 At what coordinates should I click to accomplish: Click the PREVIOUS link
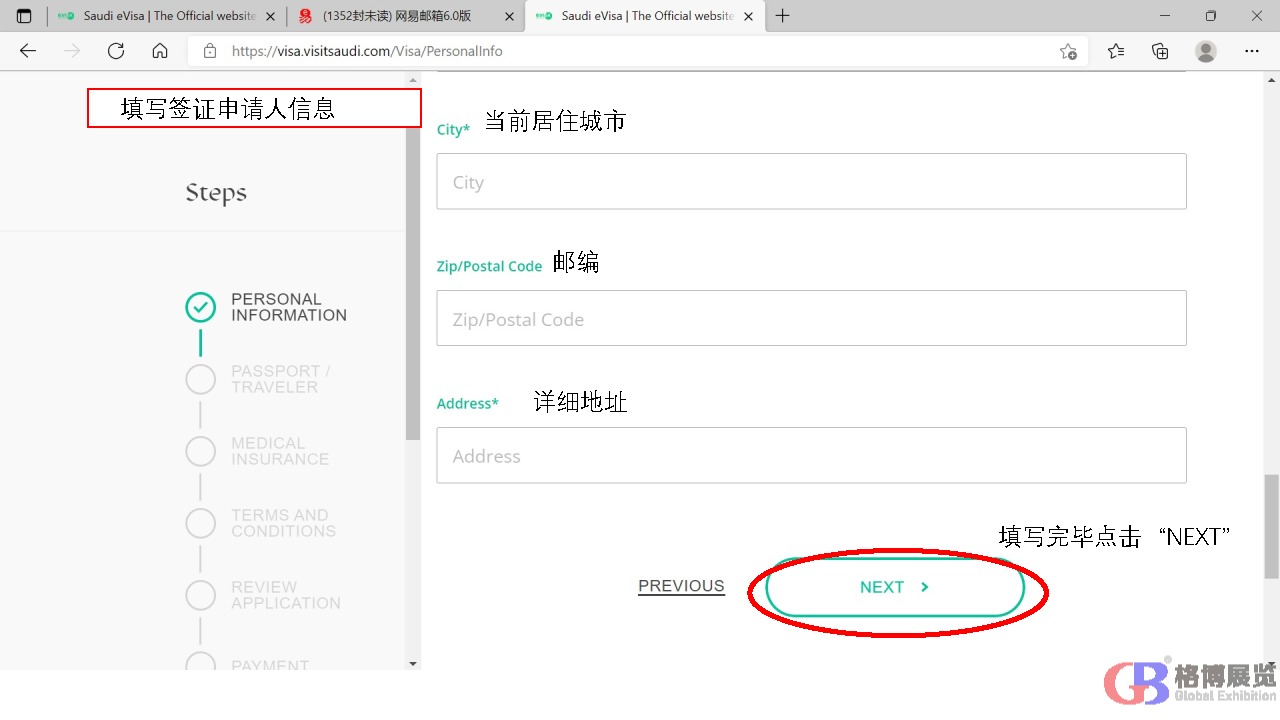coord(681,586)
